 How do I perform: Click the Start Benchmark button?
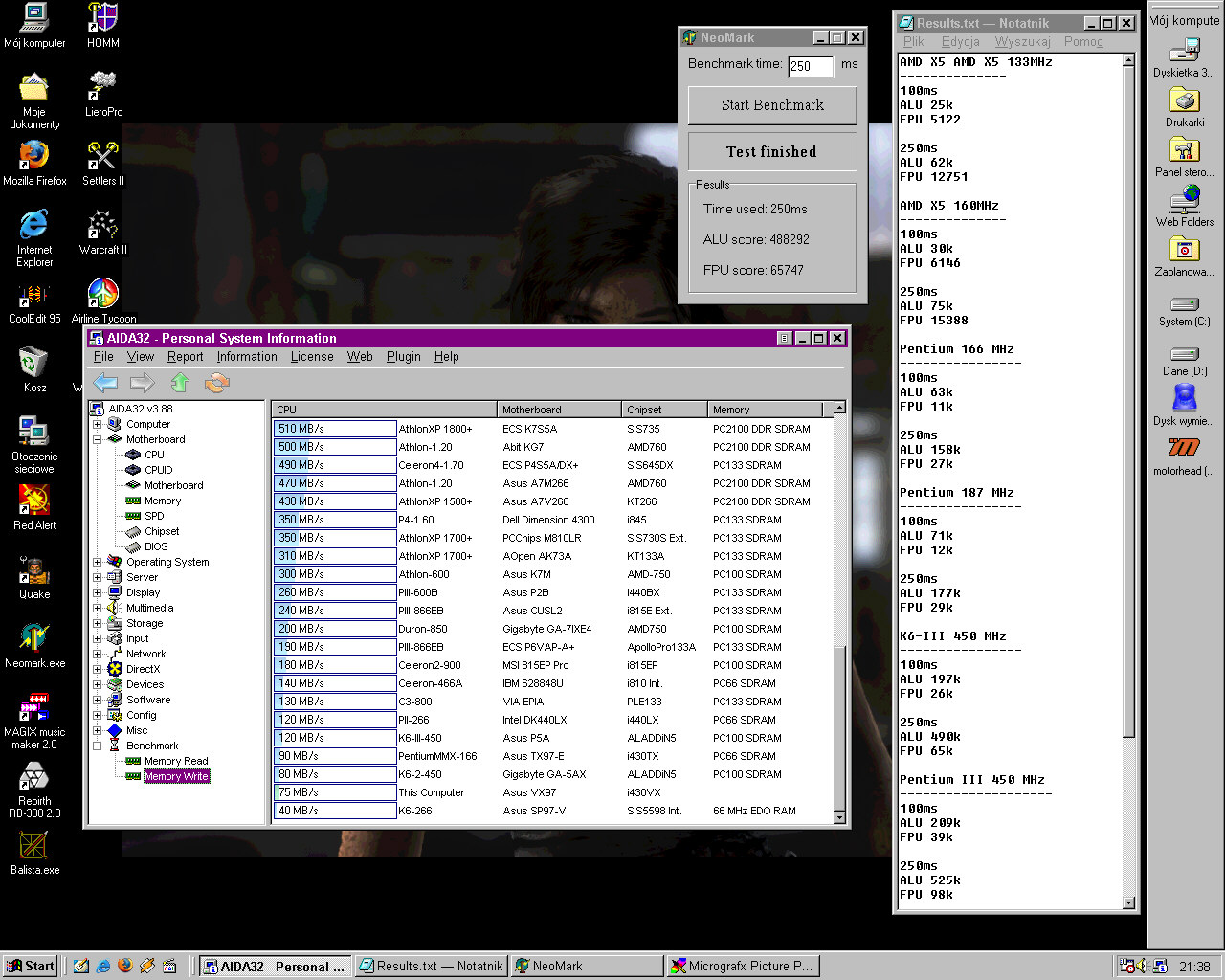772,105
